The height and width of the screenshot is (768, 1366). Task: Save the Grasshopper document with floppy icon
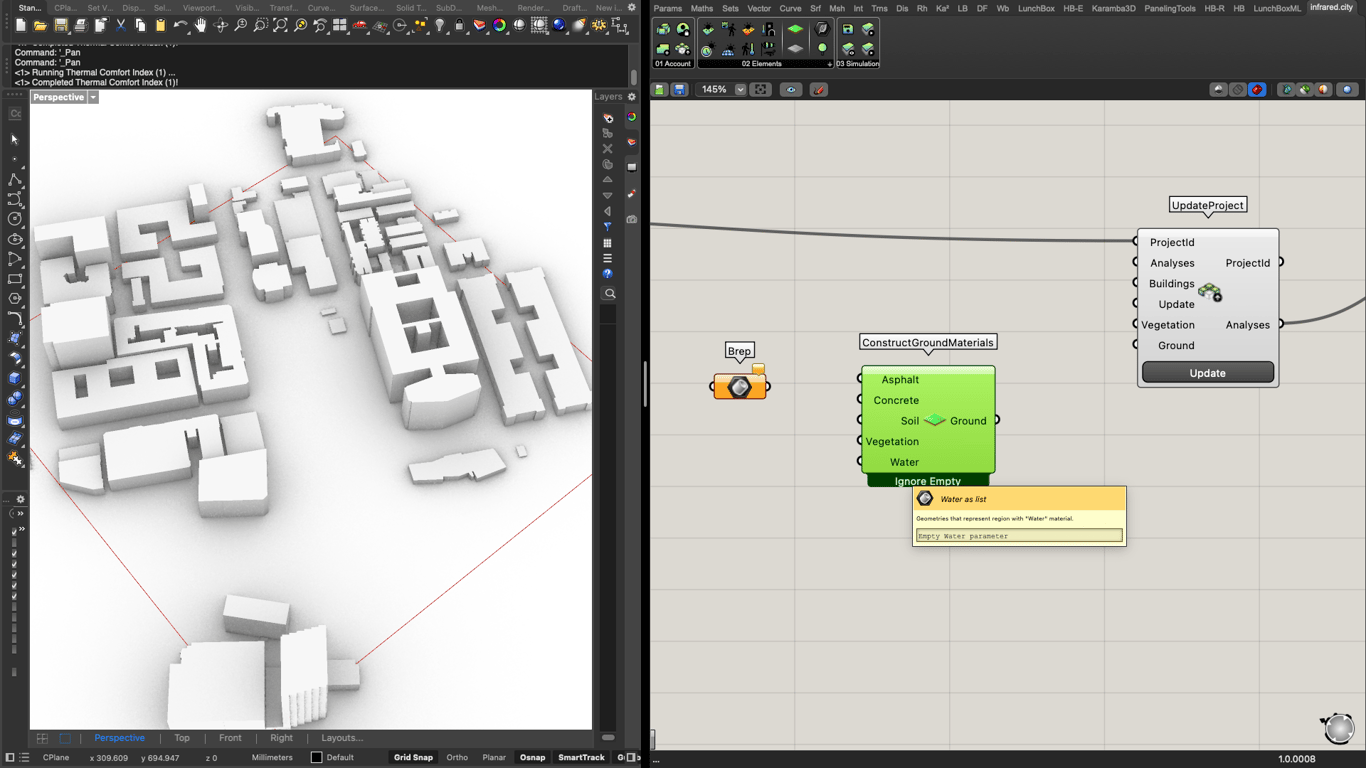pyautogui.click(x=679, y=90)
